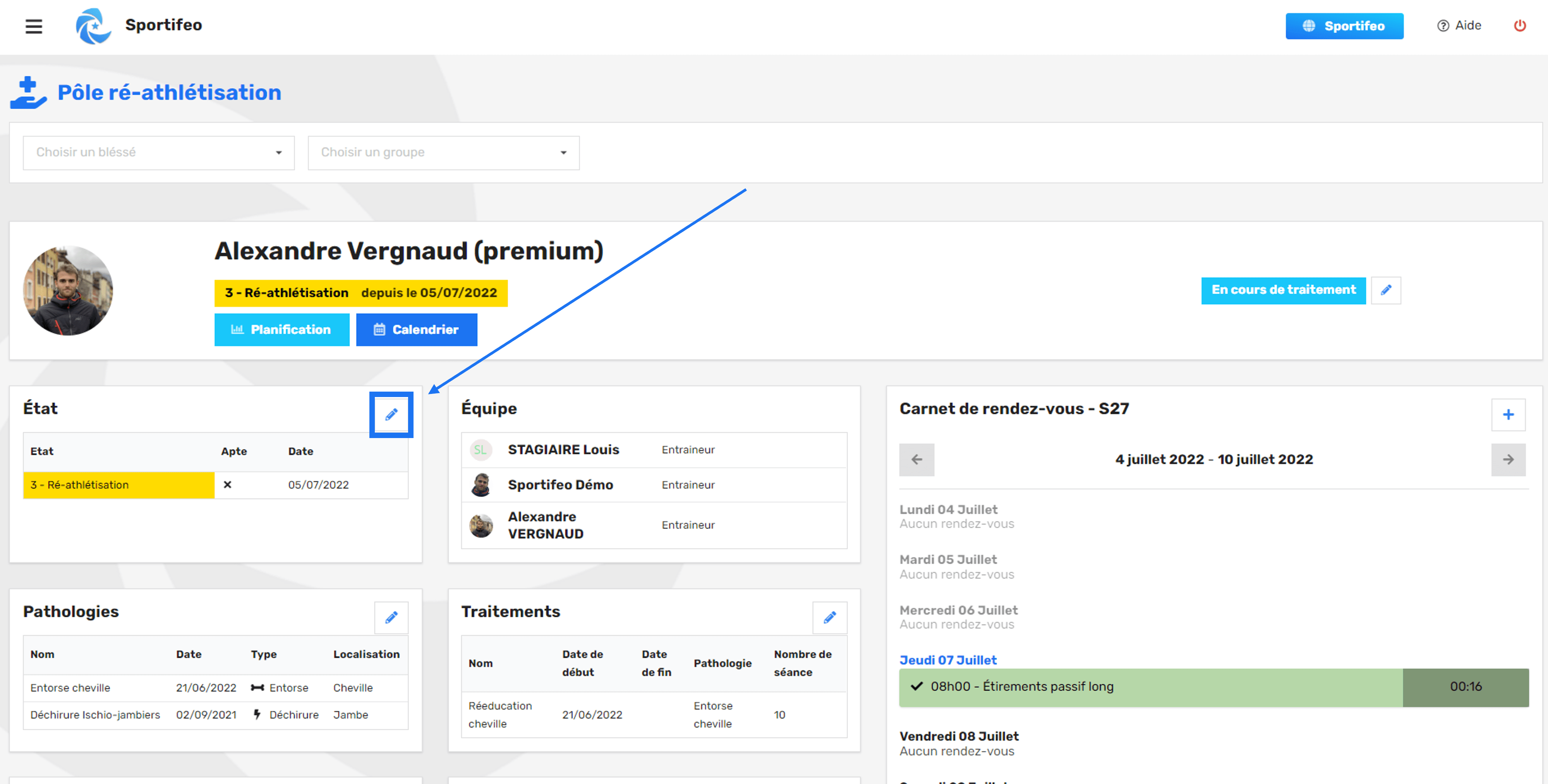This screenshot has width=1548, height=784.
Task: Click the red power logout icon
Action: [x=1519, y=26]
